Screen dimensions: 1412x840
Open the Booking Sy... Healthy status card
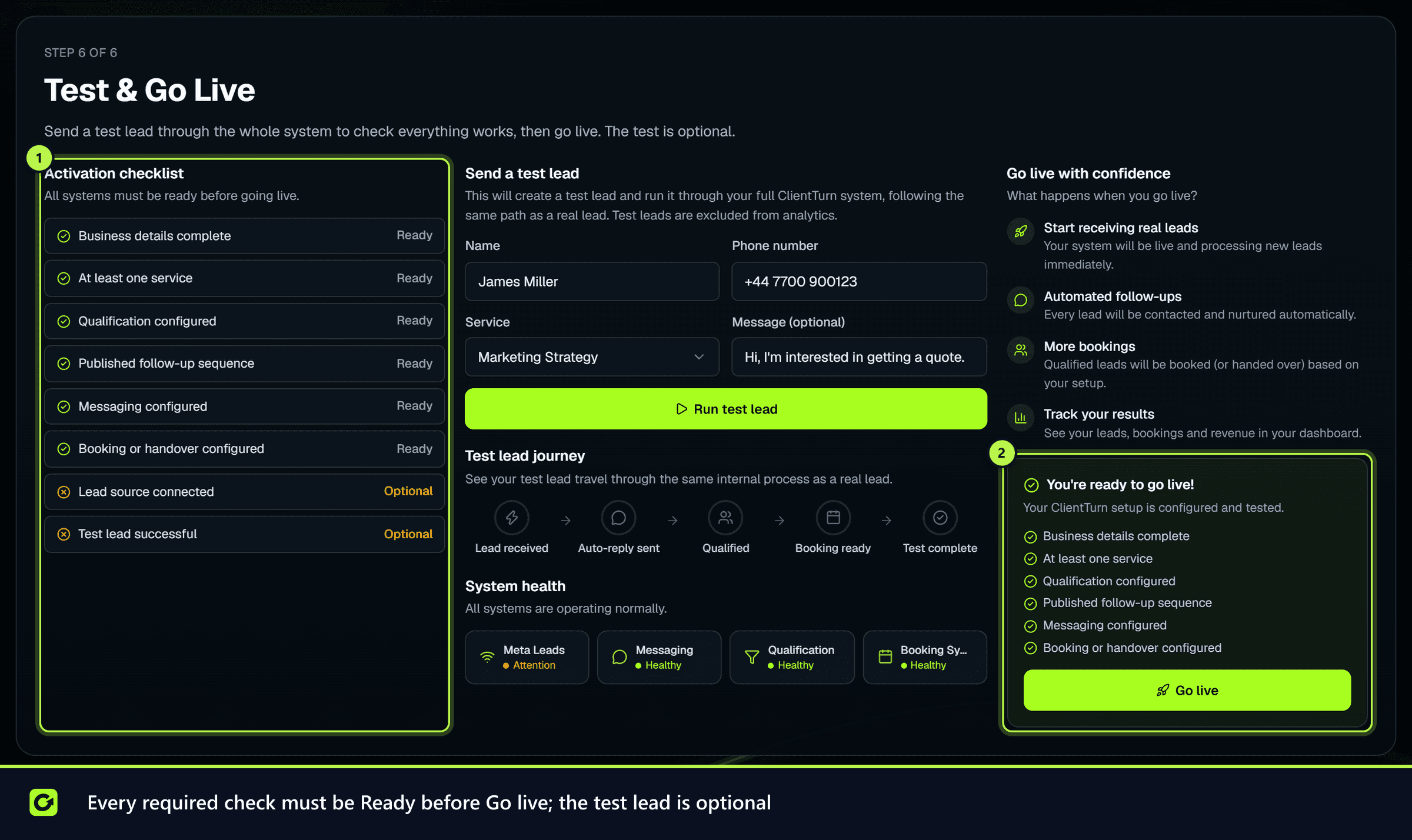pos(925,657)
